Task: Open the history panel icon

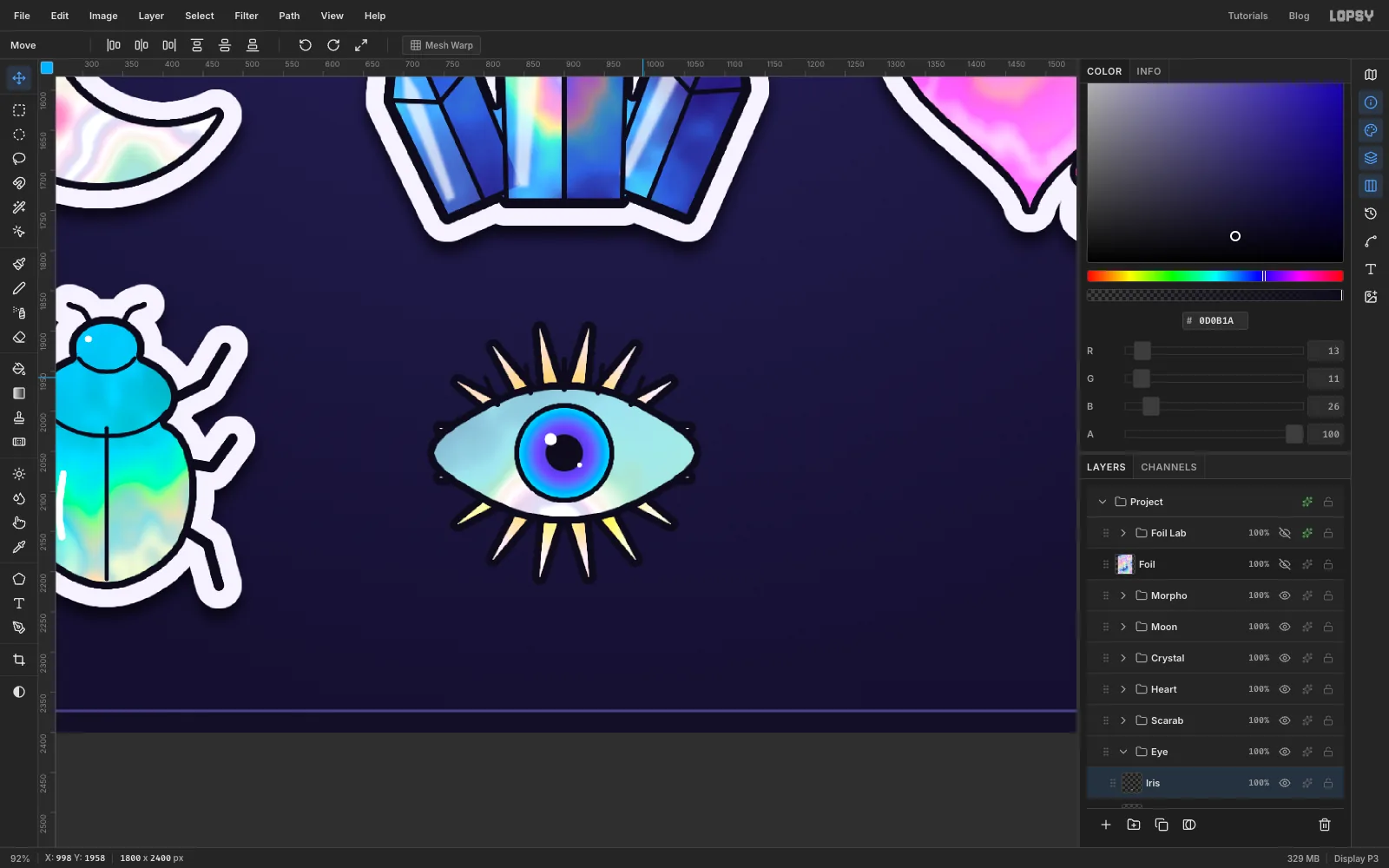Action: click(x=1371, y=214)
